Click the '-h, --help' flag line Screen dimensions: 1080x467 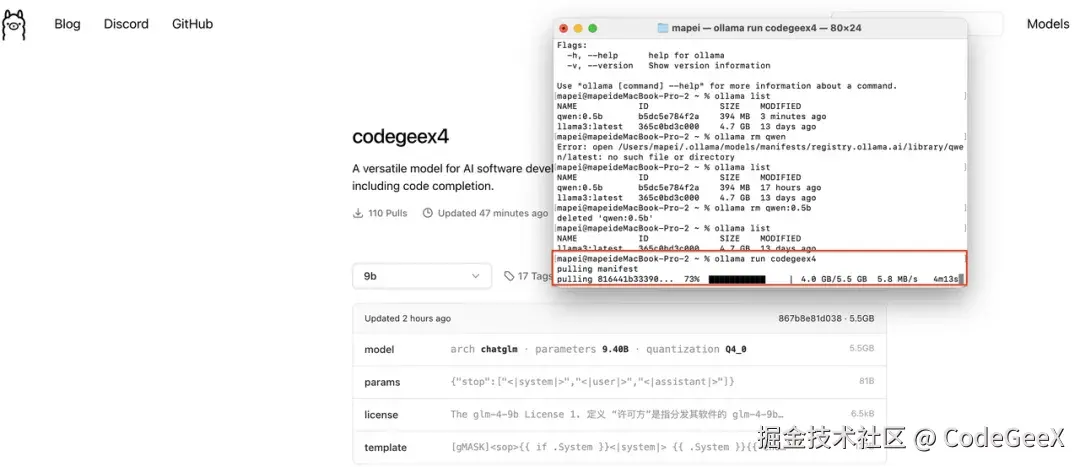point(645,55)
